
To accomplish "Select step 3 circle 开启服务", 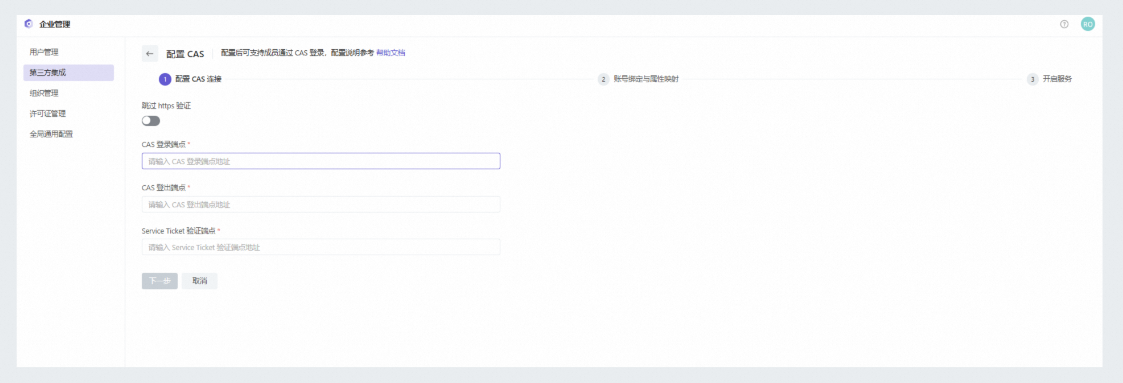I will point(1032,79).
